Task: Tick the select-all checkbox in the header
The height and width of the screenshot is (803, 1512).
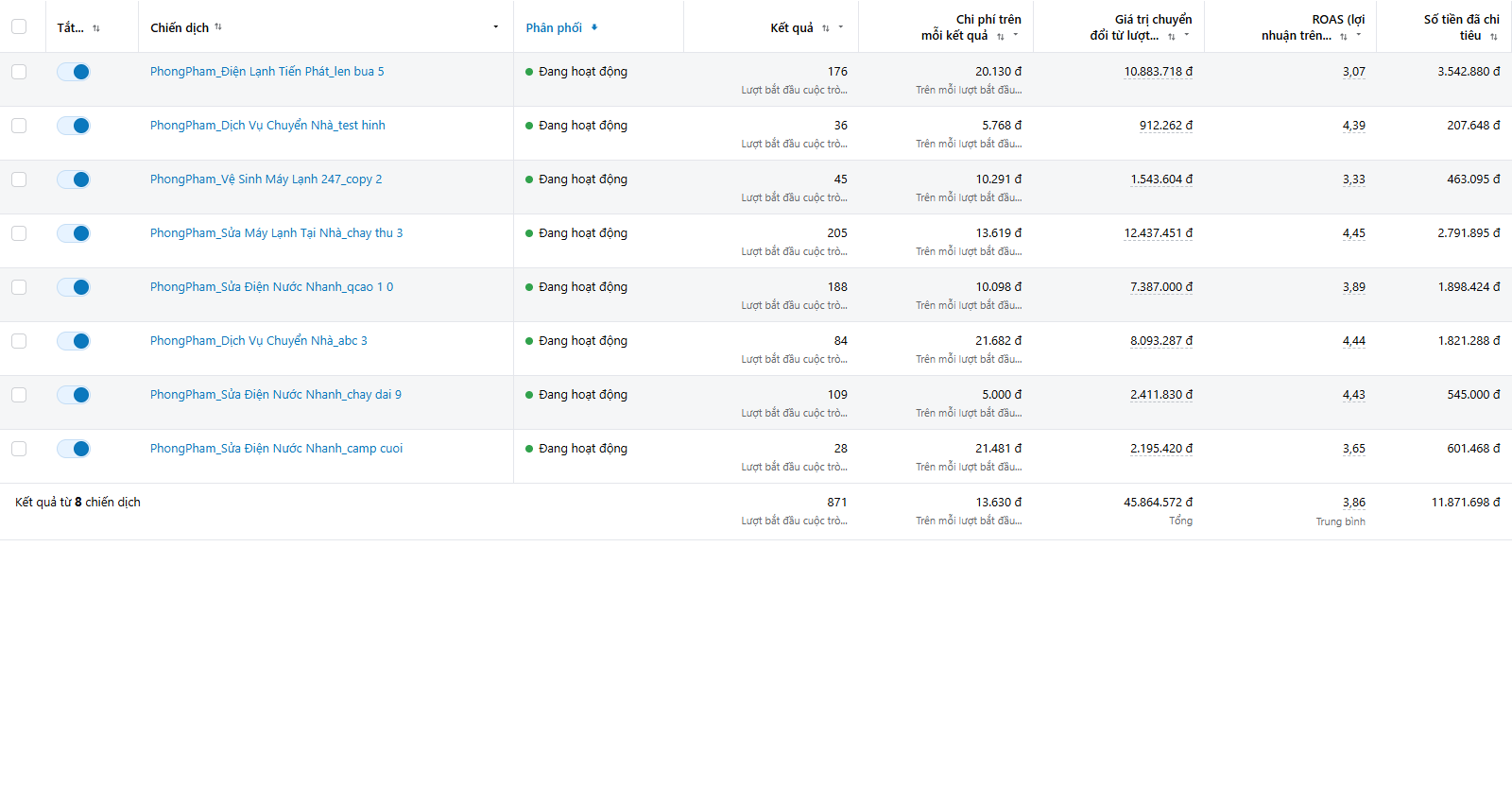Action: (19, 26)
